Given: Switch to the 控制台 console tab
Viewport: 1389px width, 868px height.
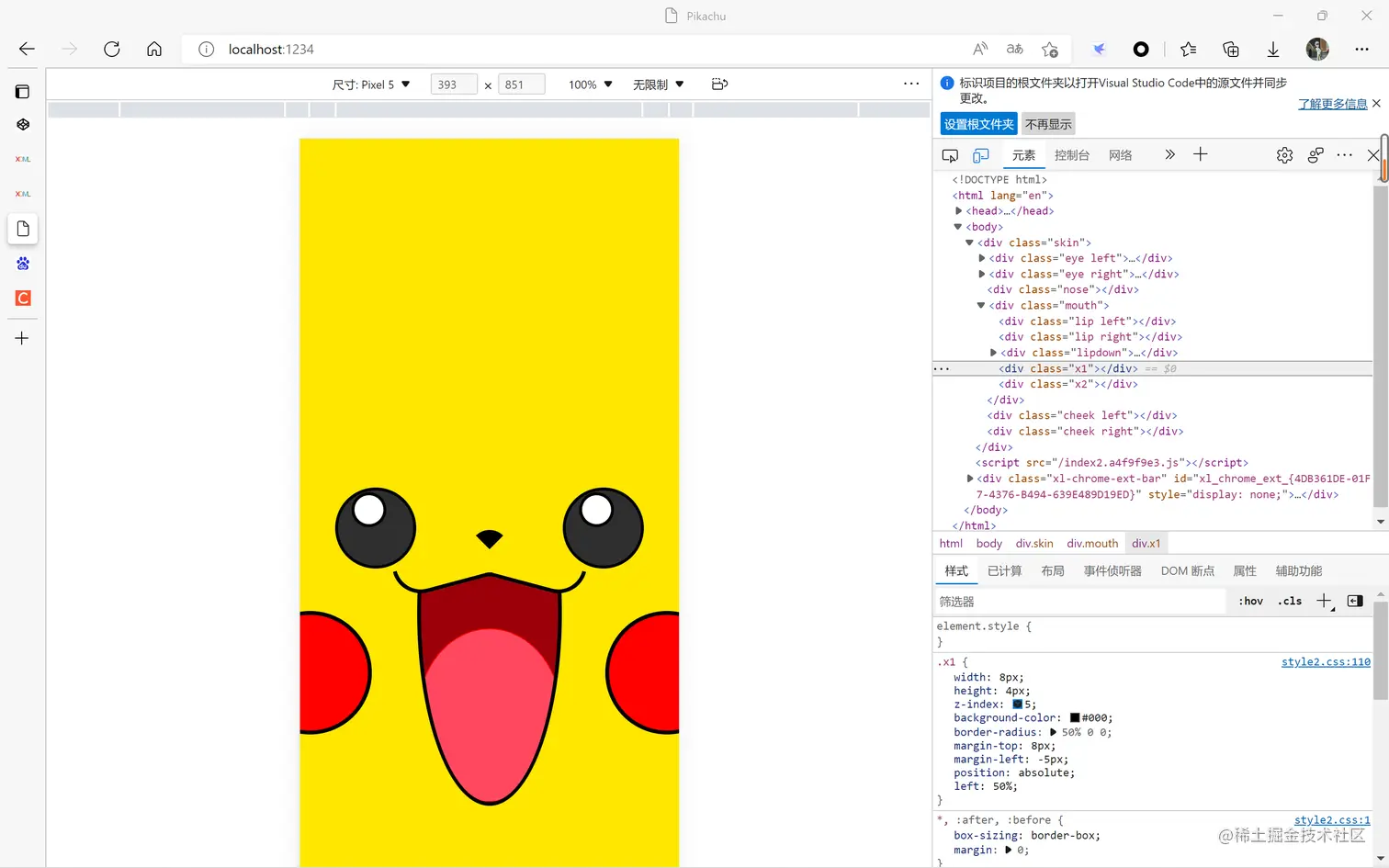Looking at the screenshot, I should [x=1071, y=155].
